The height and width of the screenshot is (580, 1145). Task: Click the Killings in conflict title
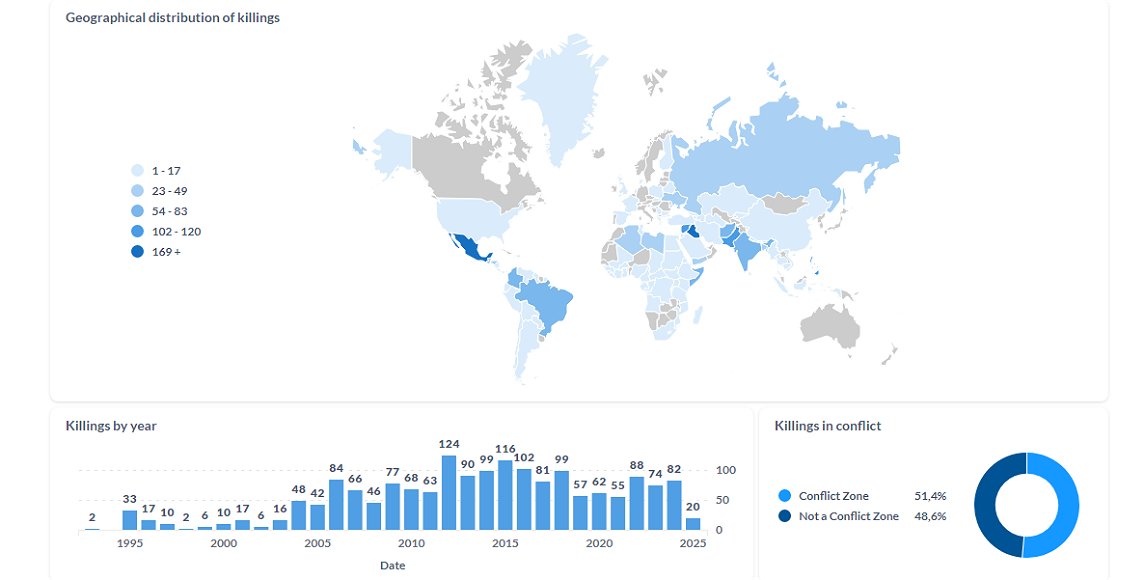click(828, 426)
